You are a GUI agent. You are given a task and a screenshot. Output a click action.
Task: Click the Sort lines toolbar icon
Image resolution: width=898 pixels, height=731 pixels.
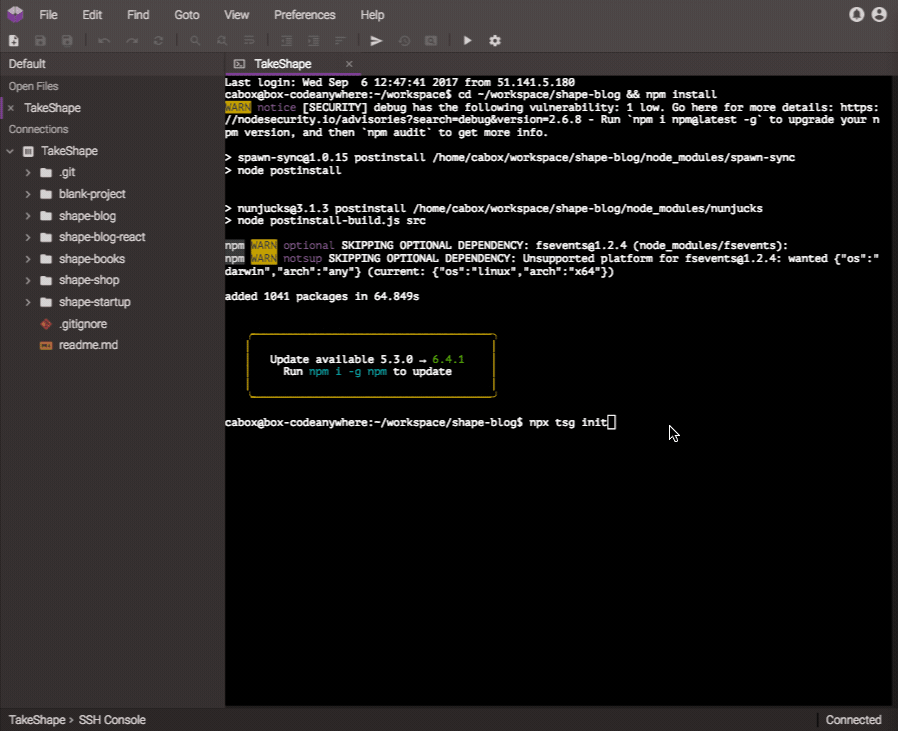pos(340,41)
